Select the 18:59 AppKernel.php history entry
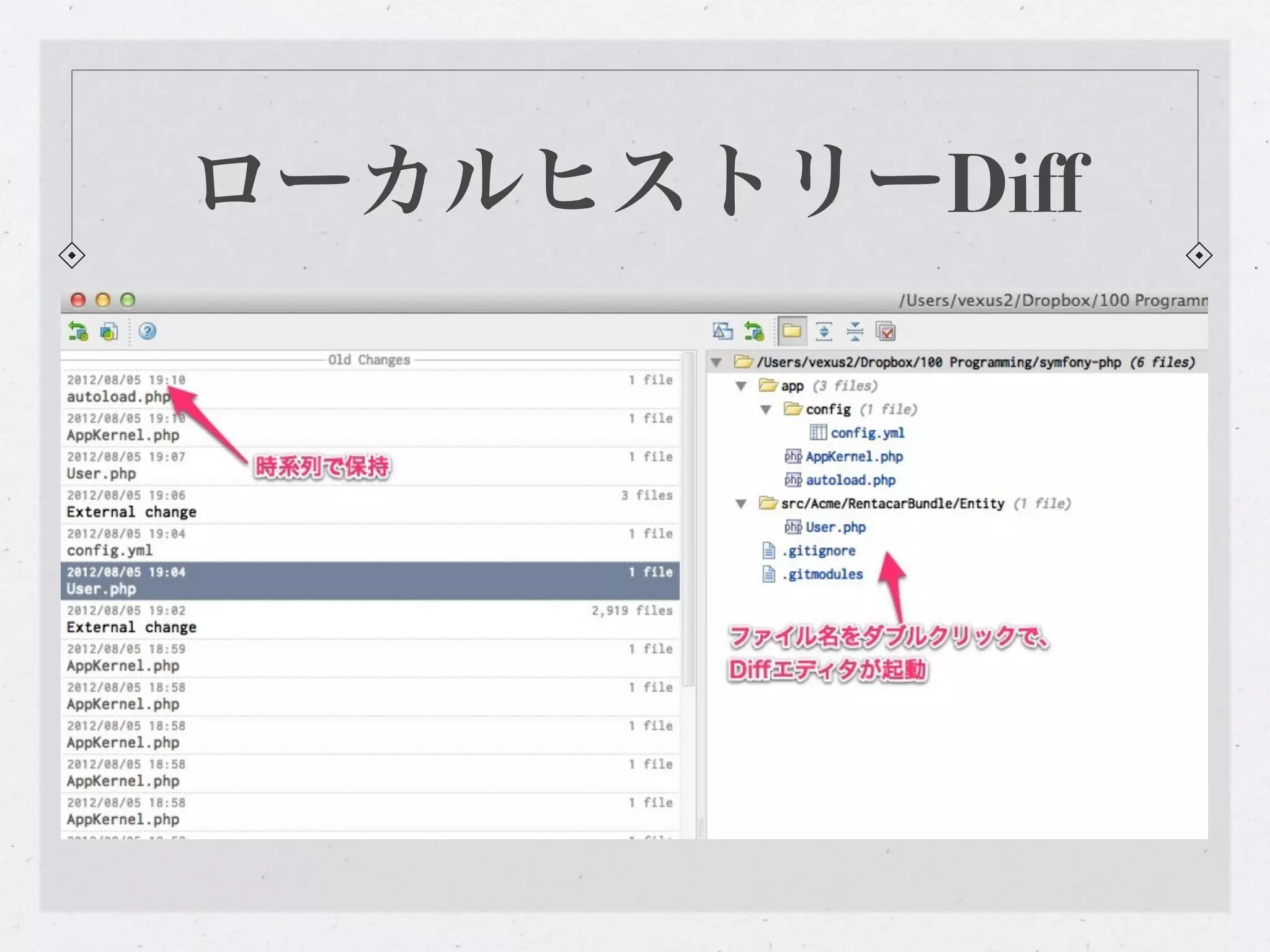The height and width of the screenshot is (952, 1270). point(370,658)
